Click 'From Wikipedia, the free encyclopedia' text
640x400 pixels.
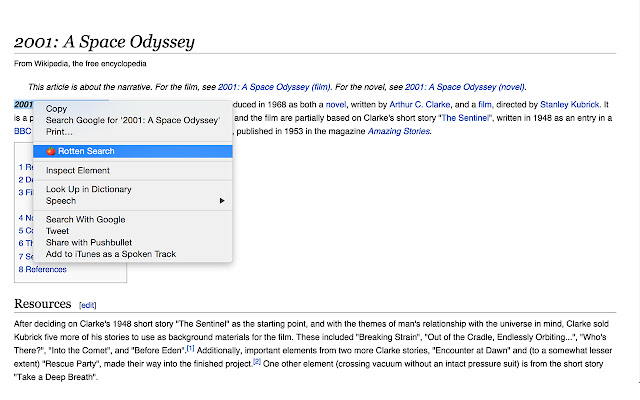click(x=80, y=64)
